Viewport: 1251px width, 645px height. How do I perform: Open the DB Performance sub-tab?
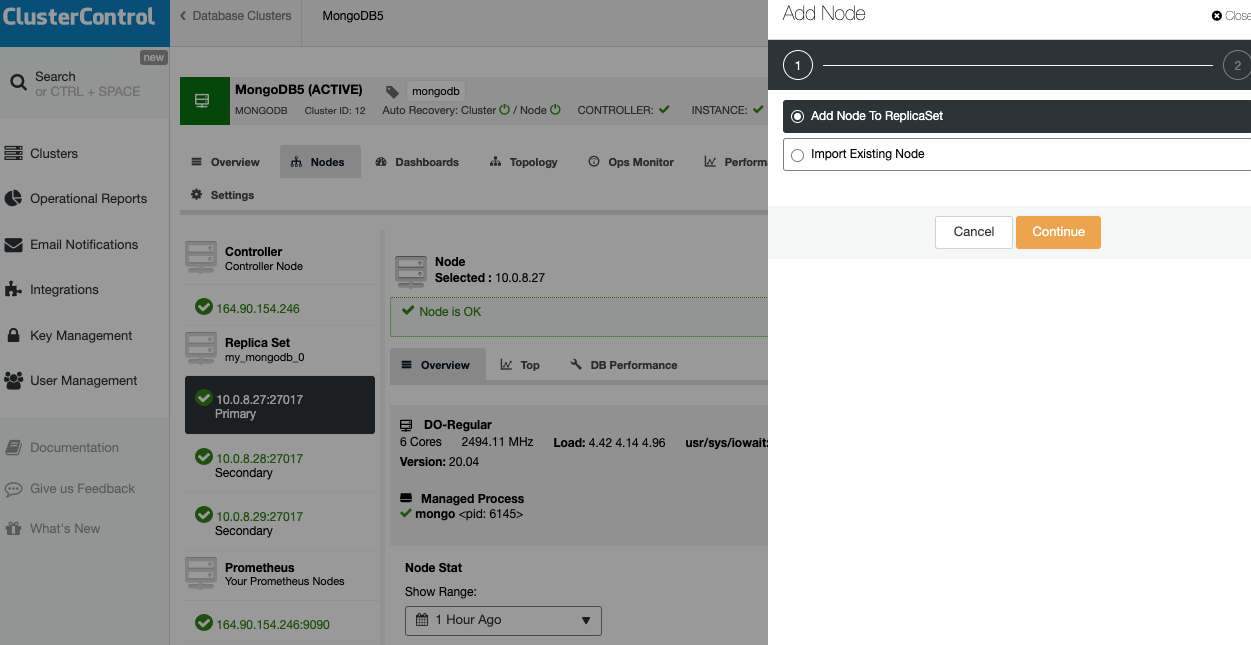(x=624, y=365)
